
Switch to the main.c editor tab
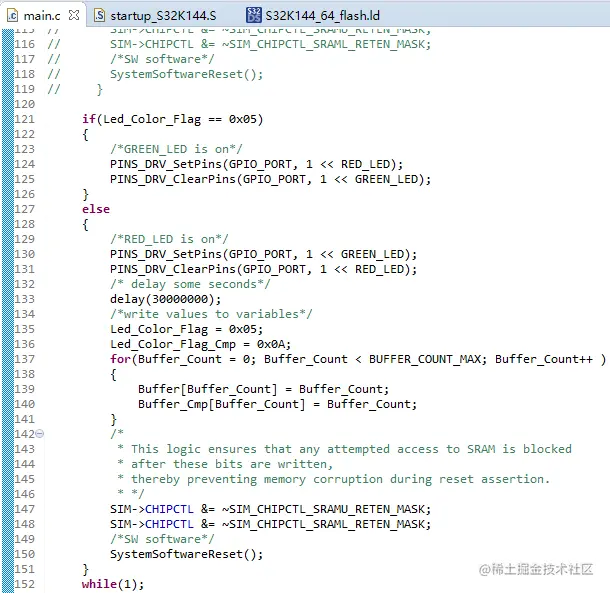pos(42,16)
